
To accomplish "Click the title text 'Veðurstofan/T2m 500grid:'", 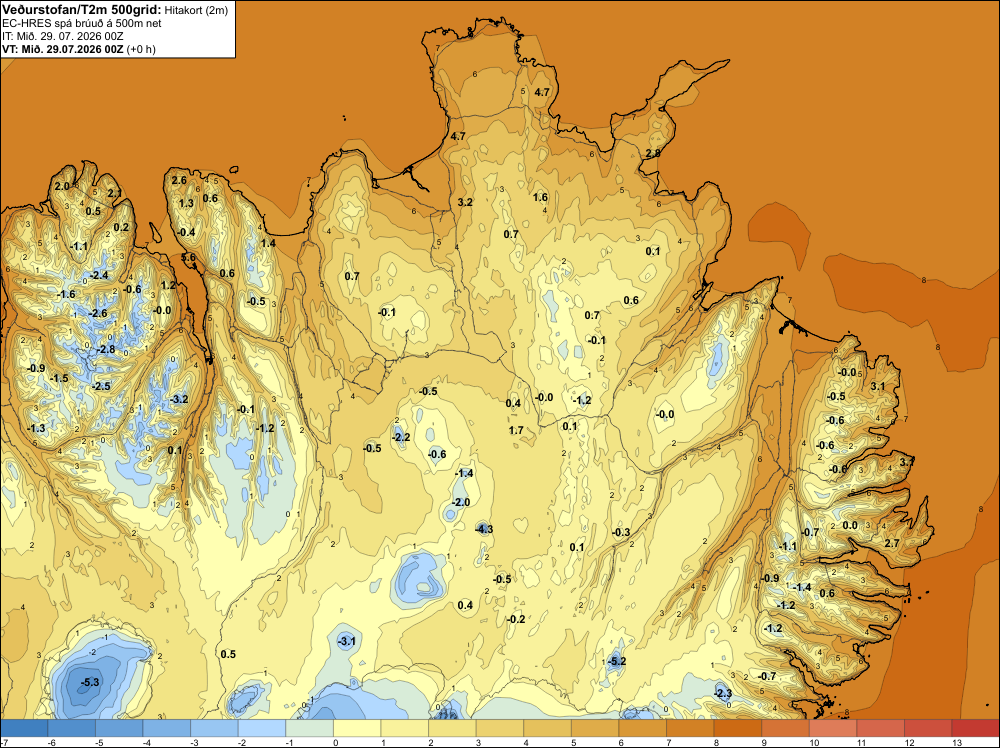I will 82,10.
